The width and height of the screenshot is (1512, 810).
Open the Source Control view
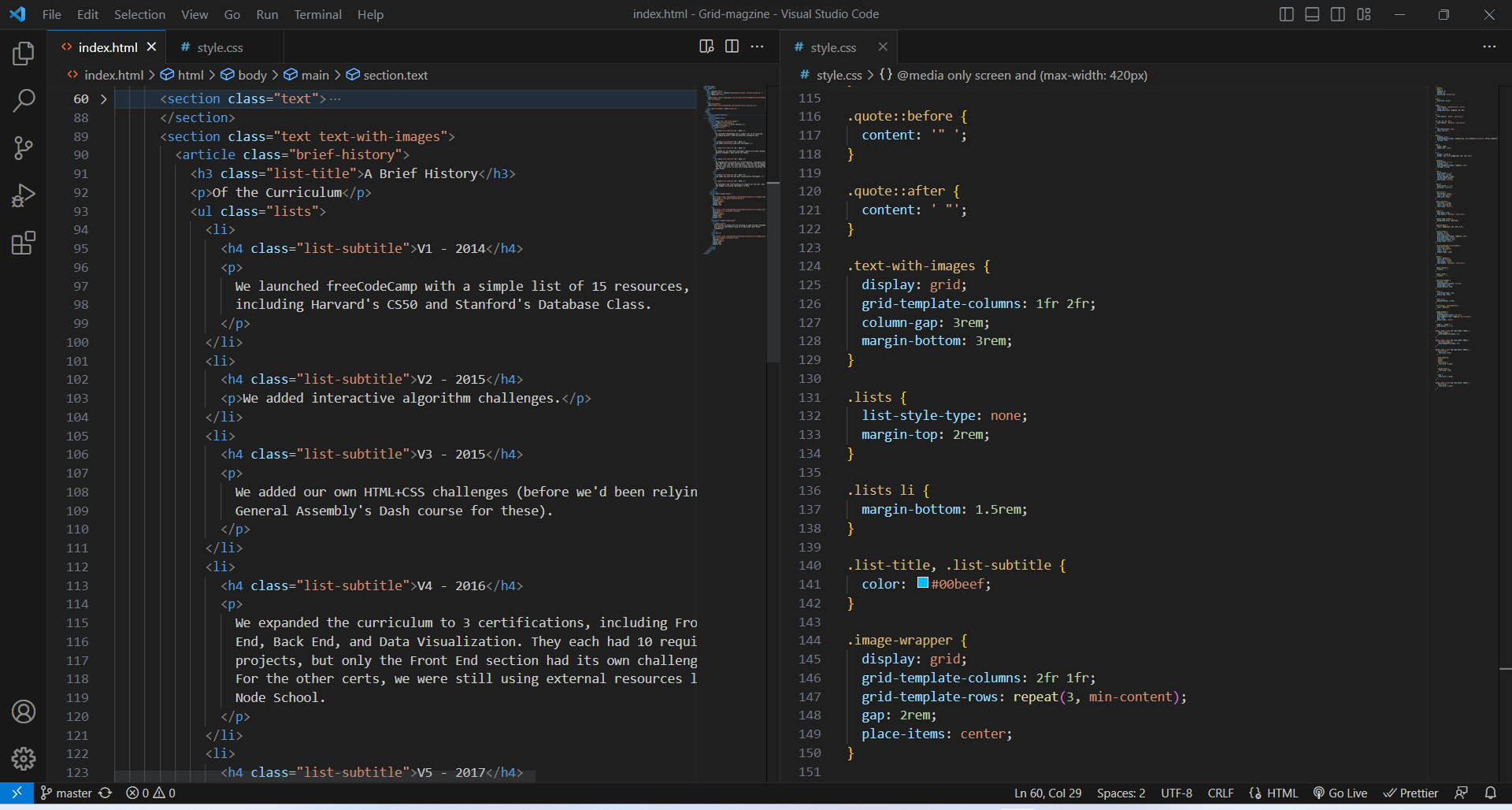coord(24,147)
